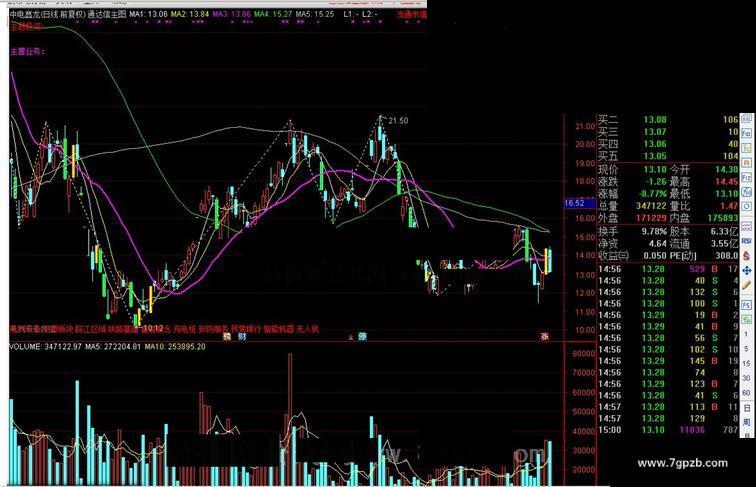756x487 pixels.
Task: Click the '今开' opening price 14.30
Action: [726, 169]
